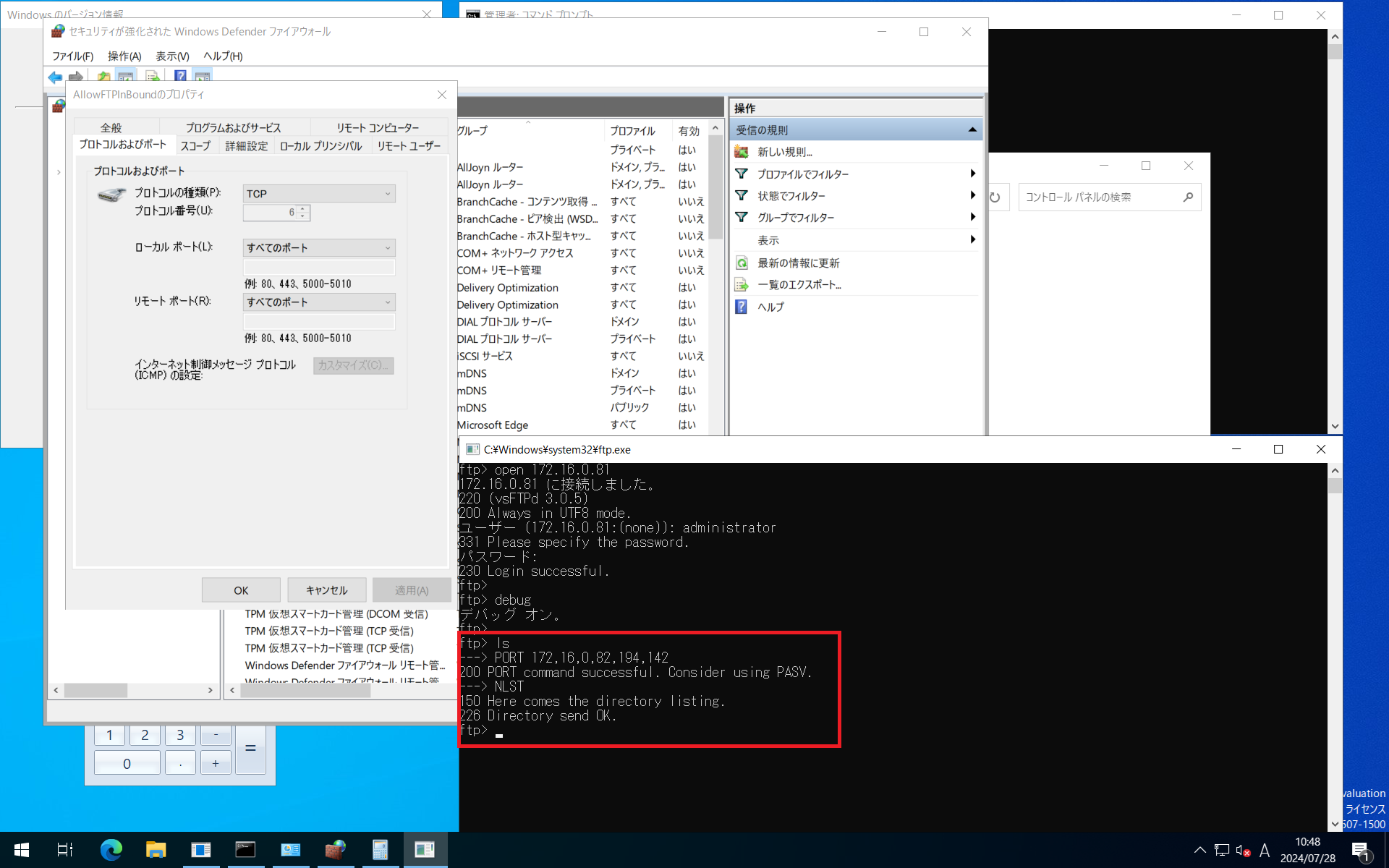Open the 操作(A) menu
Screen dimensions: 1389x868
point(124,56)
